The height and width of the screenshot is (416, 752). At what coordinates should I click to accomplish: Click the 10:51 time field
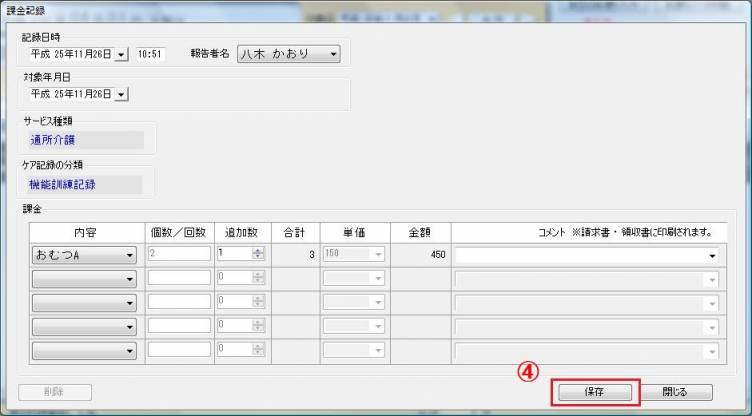tap(151, 54)
